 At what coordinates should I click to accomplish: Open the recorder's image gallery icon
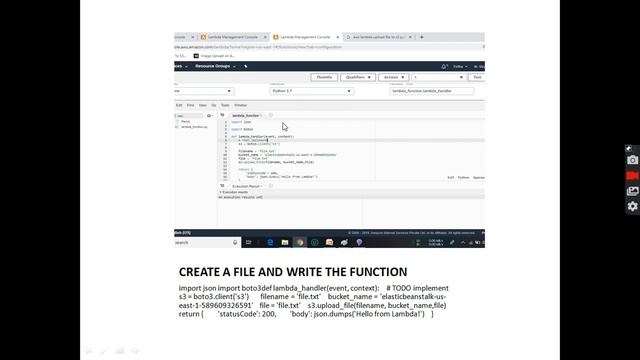point(632,191)
